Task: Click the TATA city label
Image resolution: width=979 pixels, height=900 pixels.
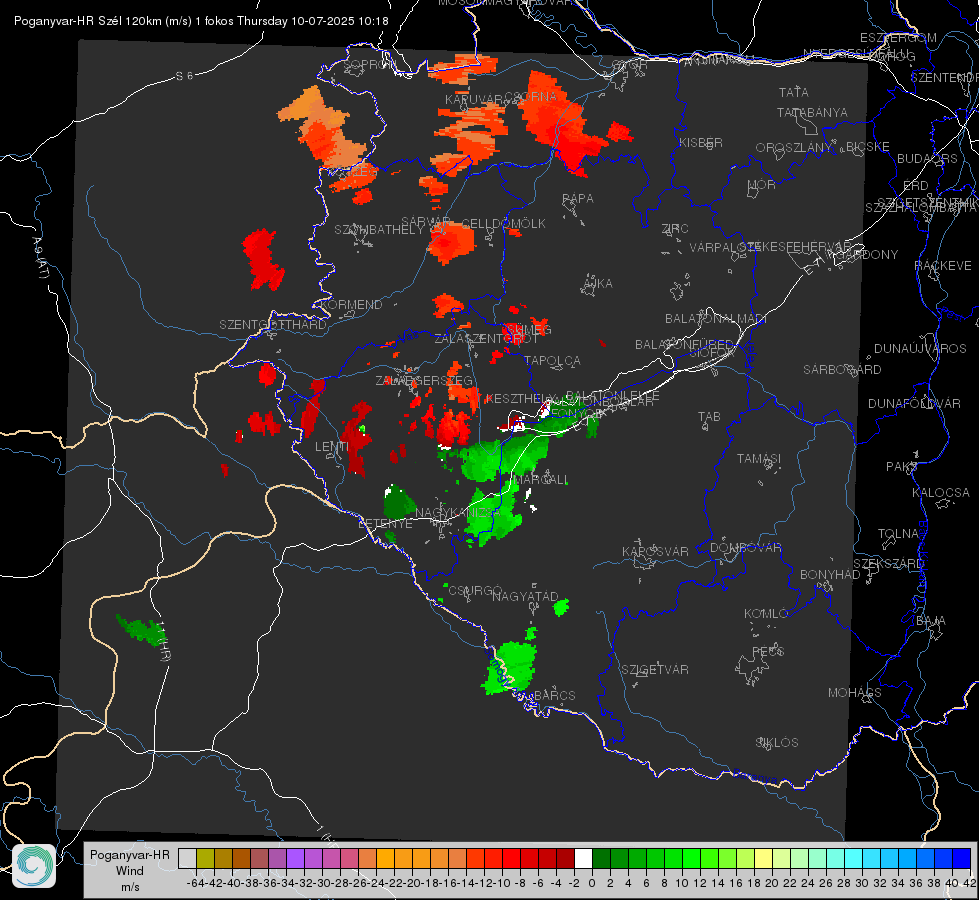Action: click(x=794, y=92)
